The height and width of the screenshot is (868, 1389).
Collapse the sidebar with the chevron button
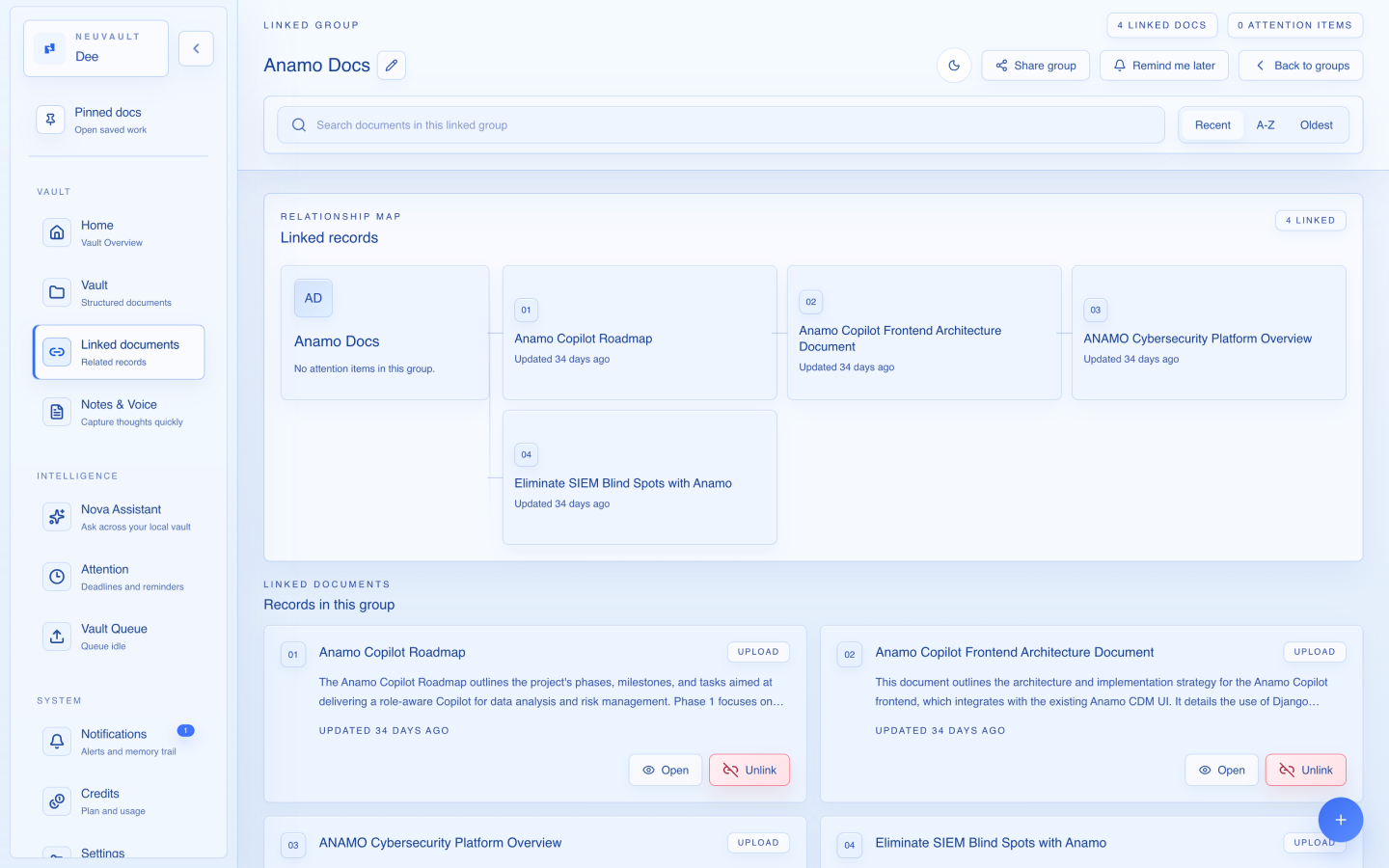point(196,48)
